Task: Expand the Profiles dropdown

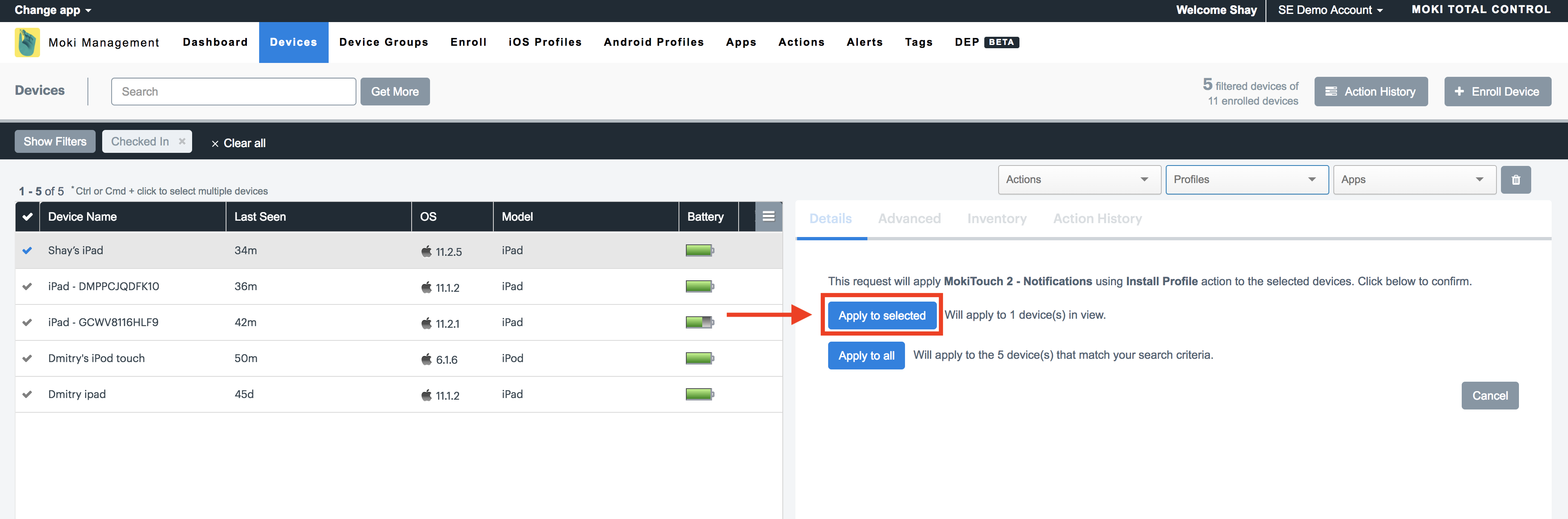Action: pos(1246,179)
